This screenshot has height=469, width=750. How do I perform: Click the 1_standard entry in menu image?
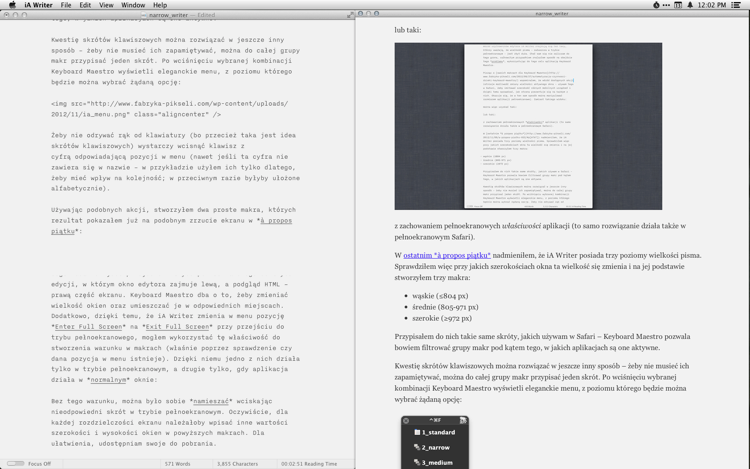(x=438, y=432)
